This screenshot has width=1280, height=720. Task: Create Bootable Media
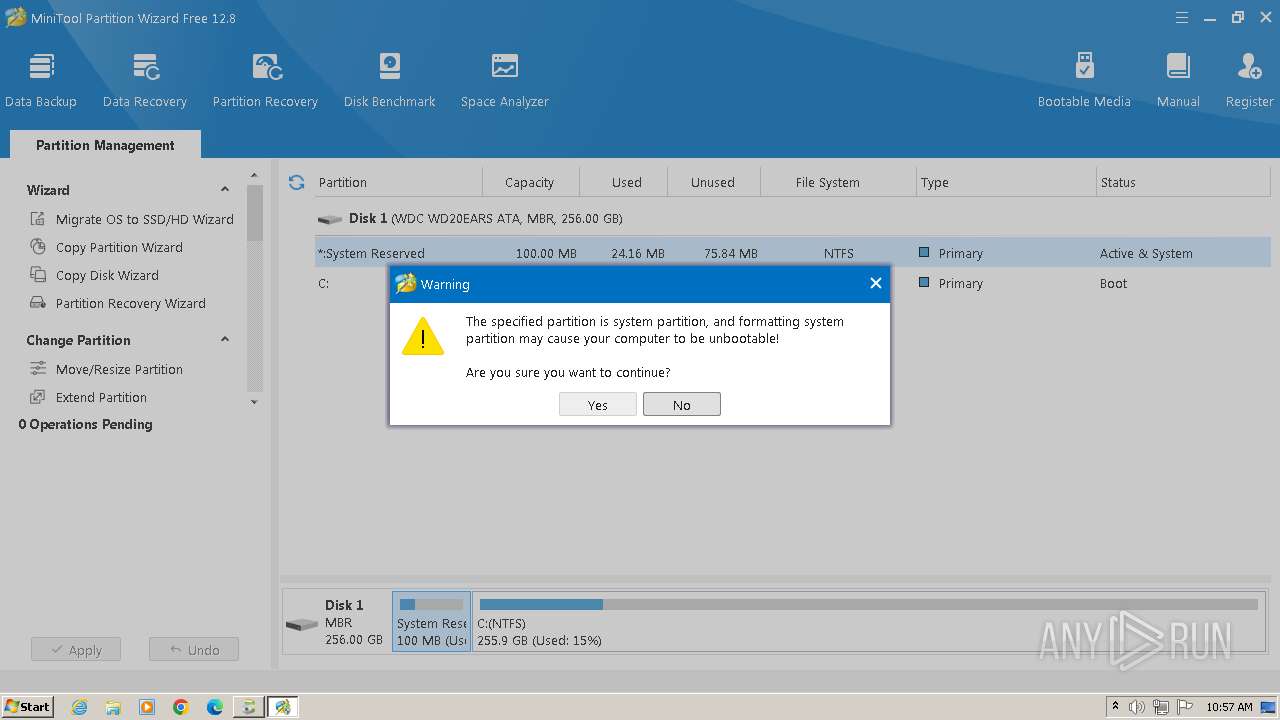pos(1084,80)
